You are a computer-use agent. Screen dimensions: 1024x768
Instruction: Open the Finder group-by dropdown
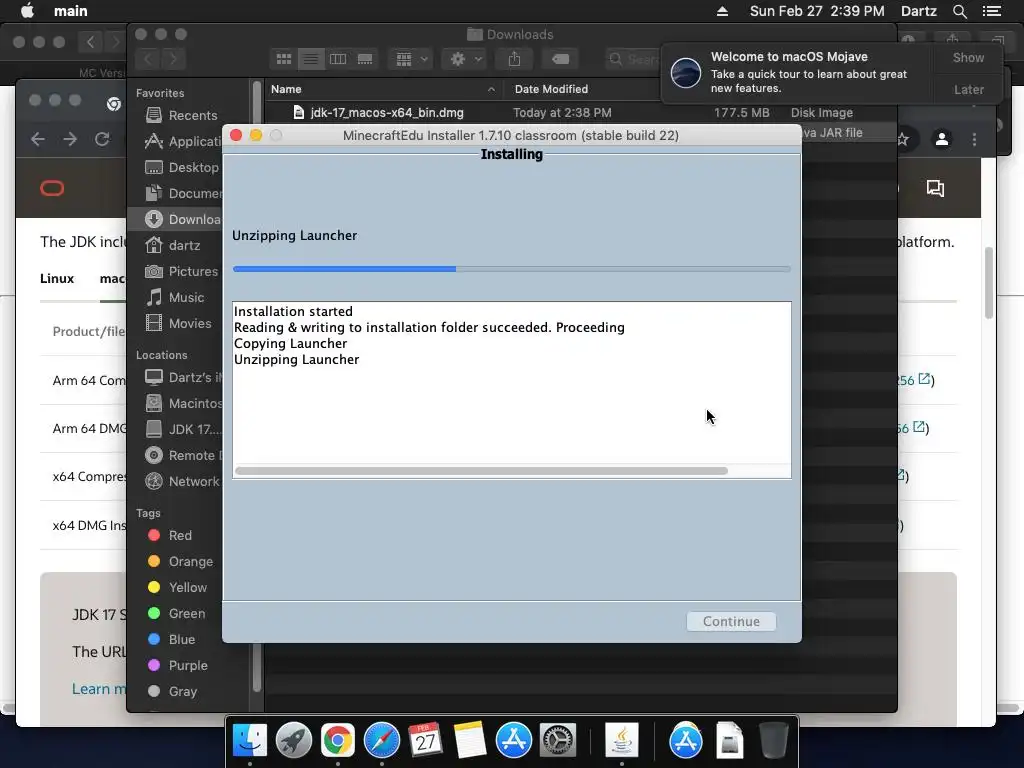pyautogui.click(x=410, y=59)
